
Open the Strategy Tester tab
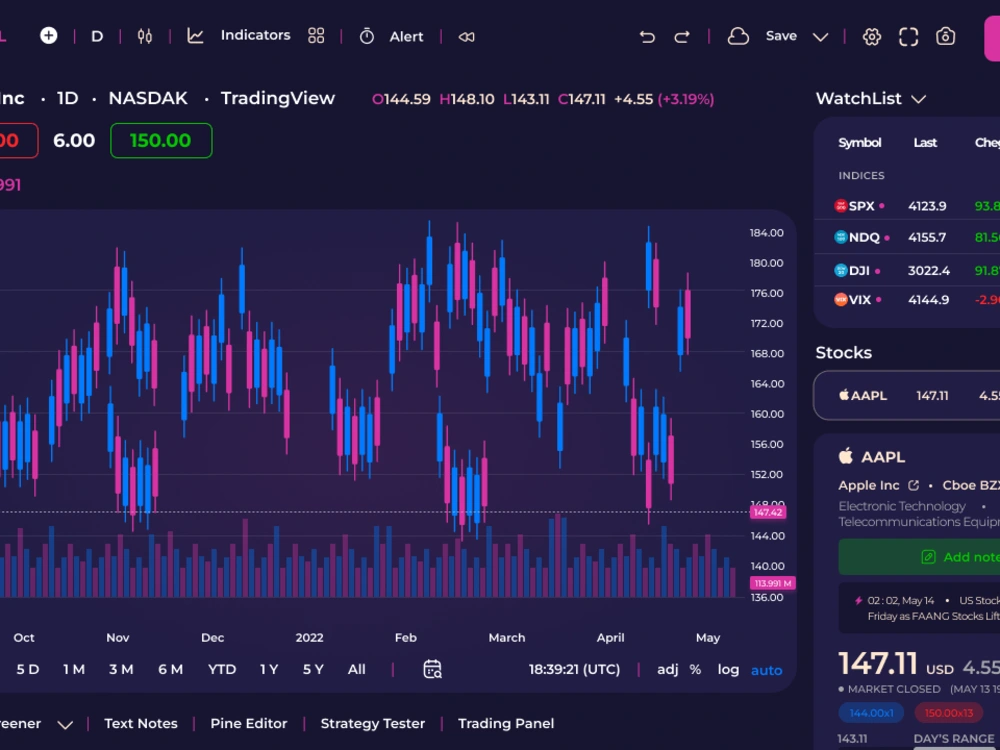372,723
